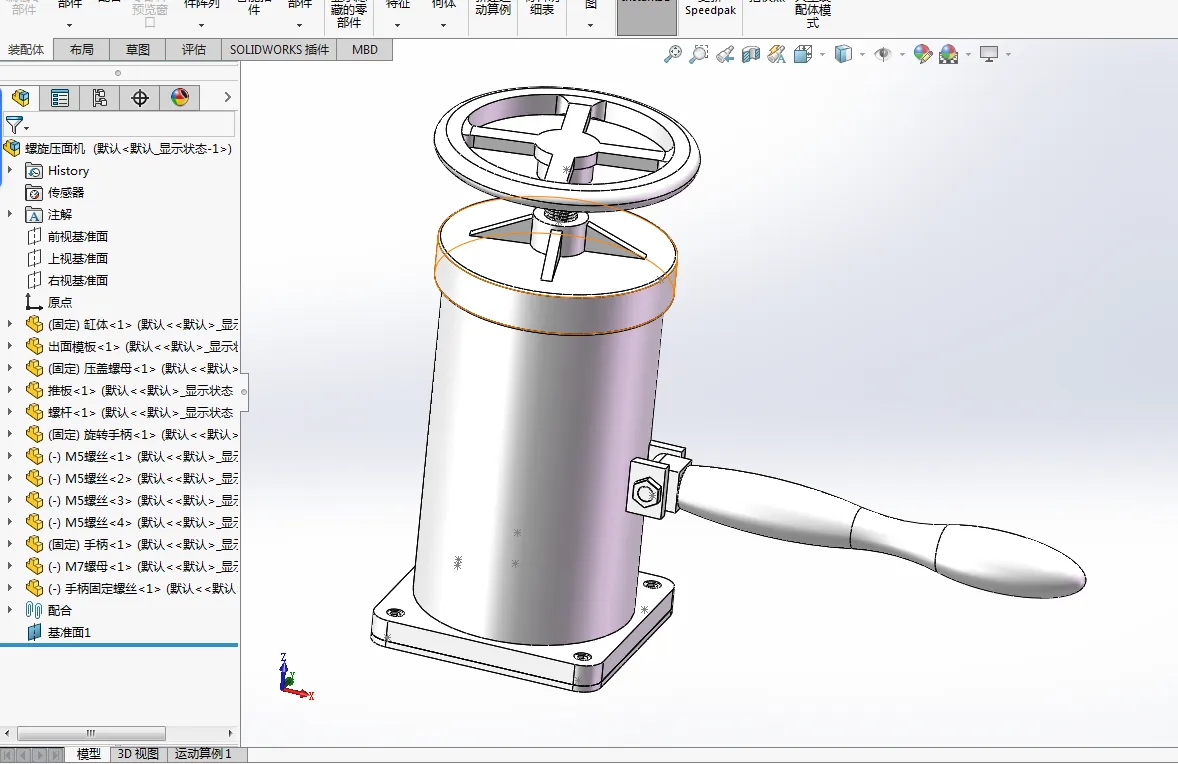1178x764 pixels.
Task: Switch to the 评估 ribbon tab
Action: coord(194,50)
